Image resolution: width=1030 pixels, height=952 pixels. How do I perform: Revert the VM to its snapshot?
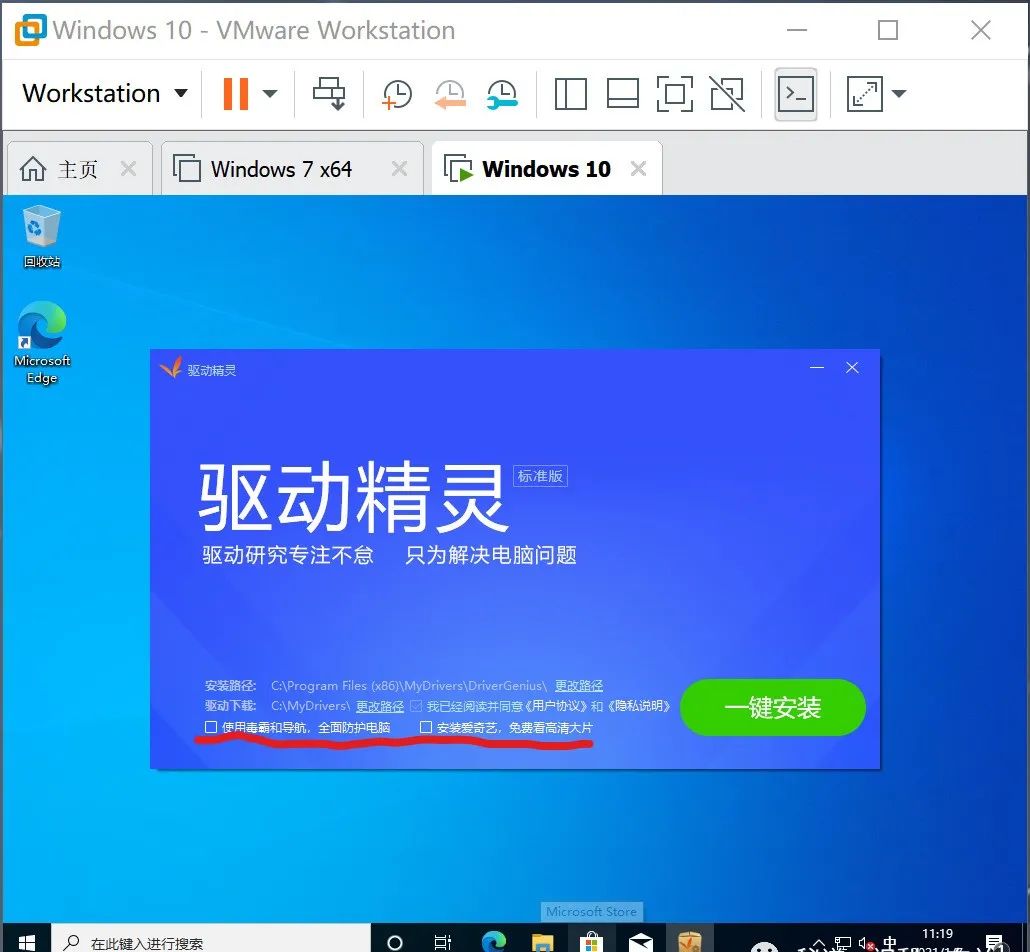pyautogui.click(x=450, y=94)
